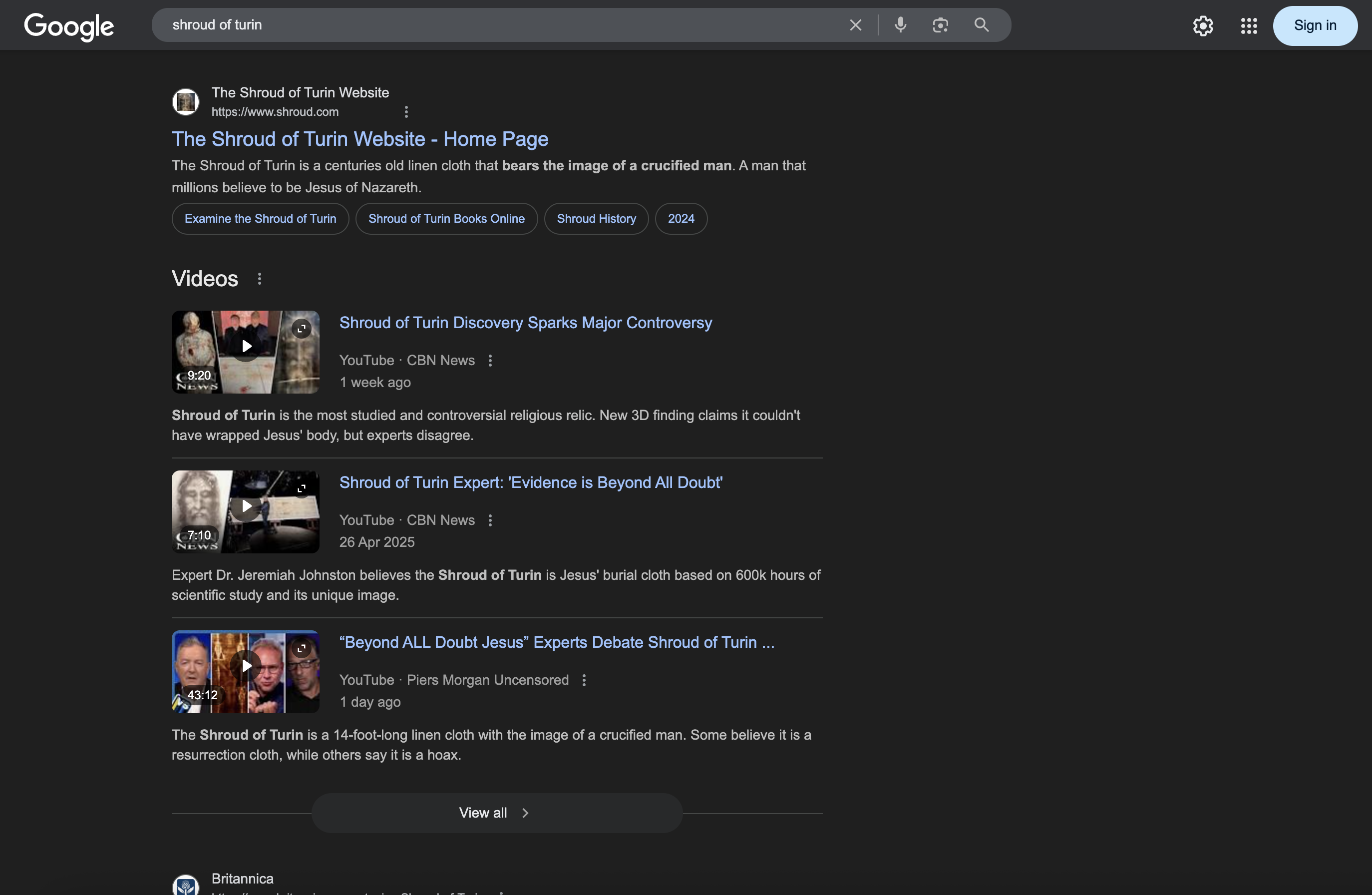Image resolution: width=1372 pixels, height=895 pixels.
Task: Expand the preview on the 9:20 video thumbnail
Action: click(301, 329)
